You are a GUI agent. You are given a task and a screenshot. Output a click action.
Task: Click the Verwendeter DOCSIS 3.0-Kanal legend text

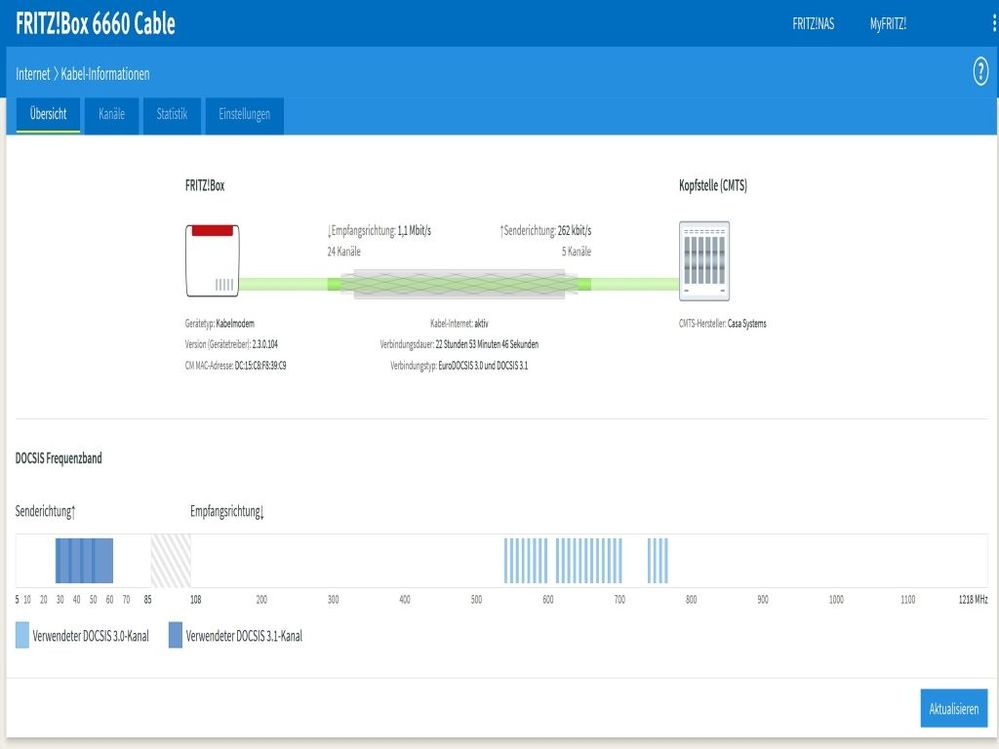click(x=90, y=636)
